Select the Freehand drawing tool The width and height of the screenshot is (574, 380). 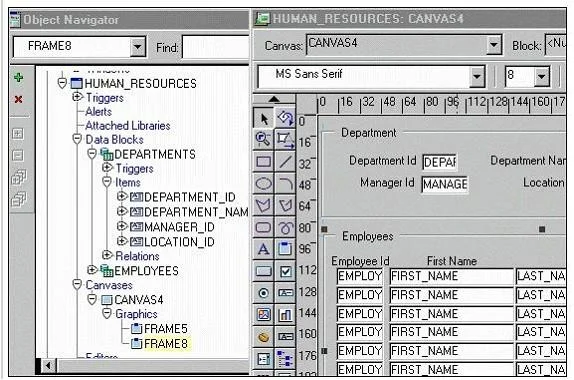(285, 227)
